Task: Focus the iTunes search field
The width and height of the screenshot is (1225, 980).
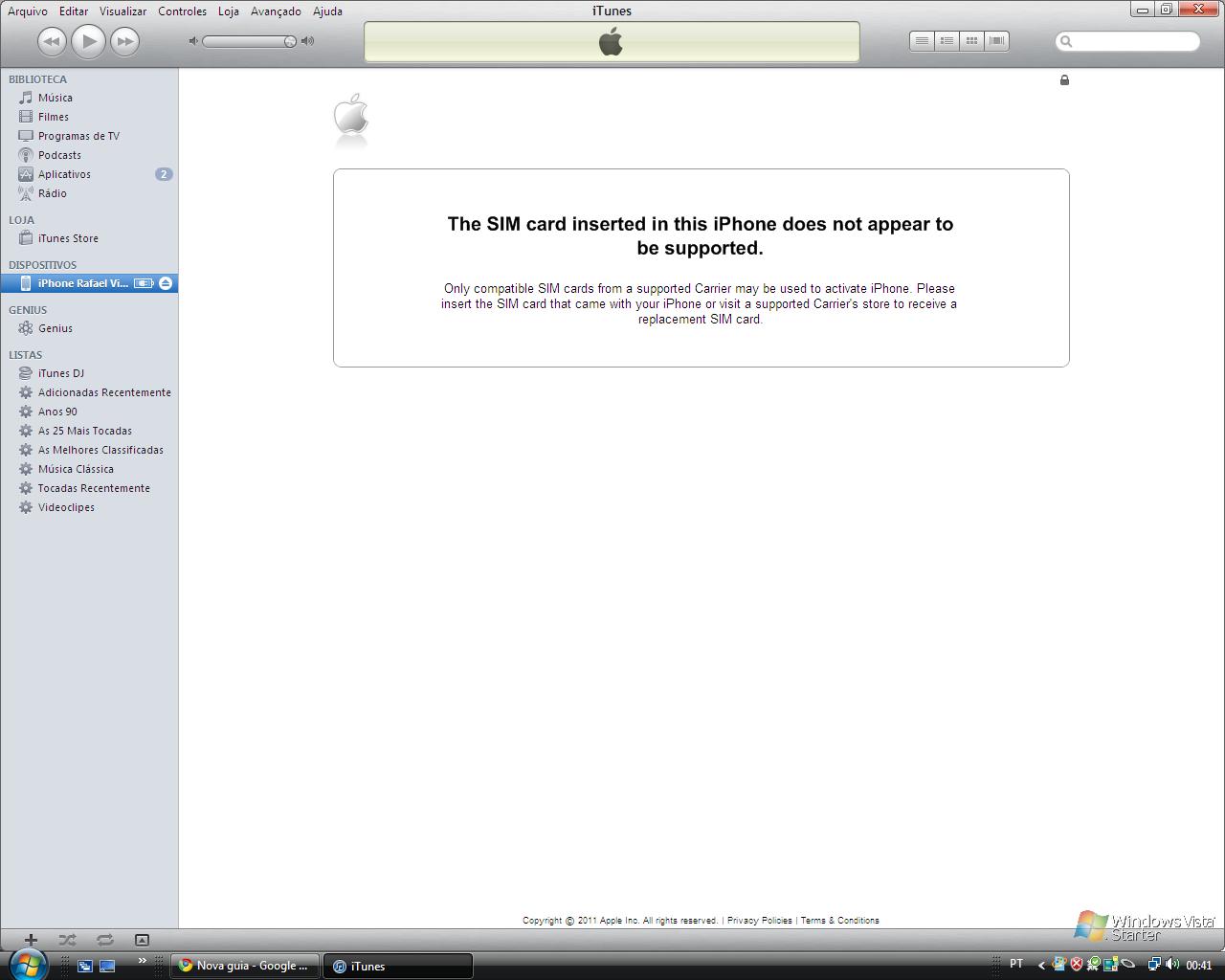Action: coord(1127,41)
